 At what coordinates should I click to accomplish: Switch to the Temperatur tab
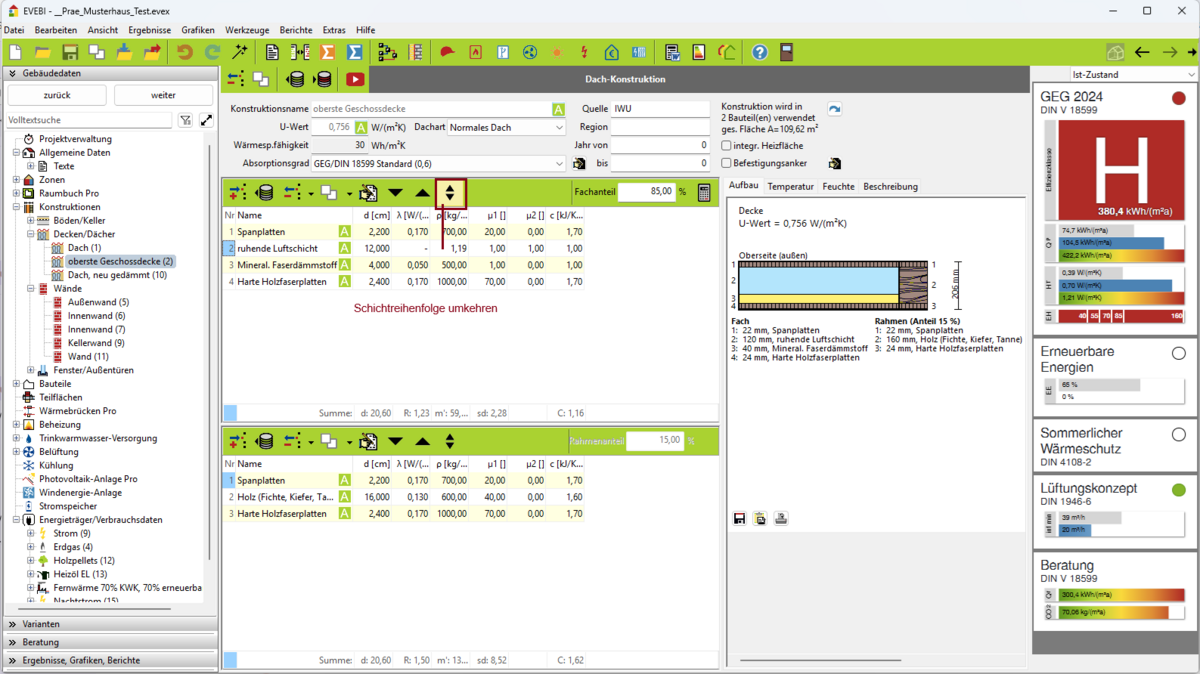[790, 187]
